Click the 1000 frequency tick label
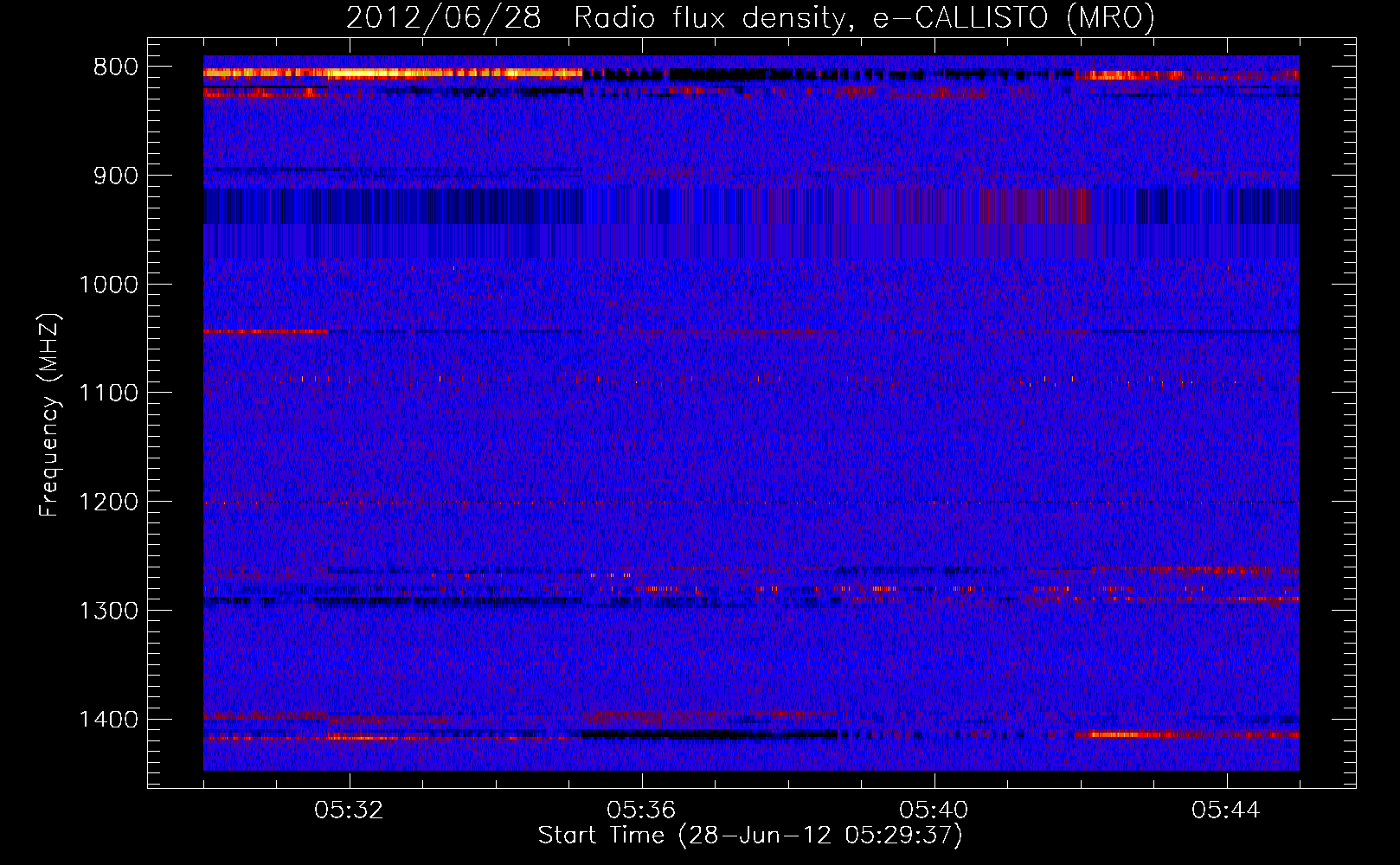1400x865 pixels. point(108,285)
